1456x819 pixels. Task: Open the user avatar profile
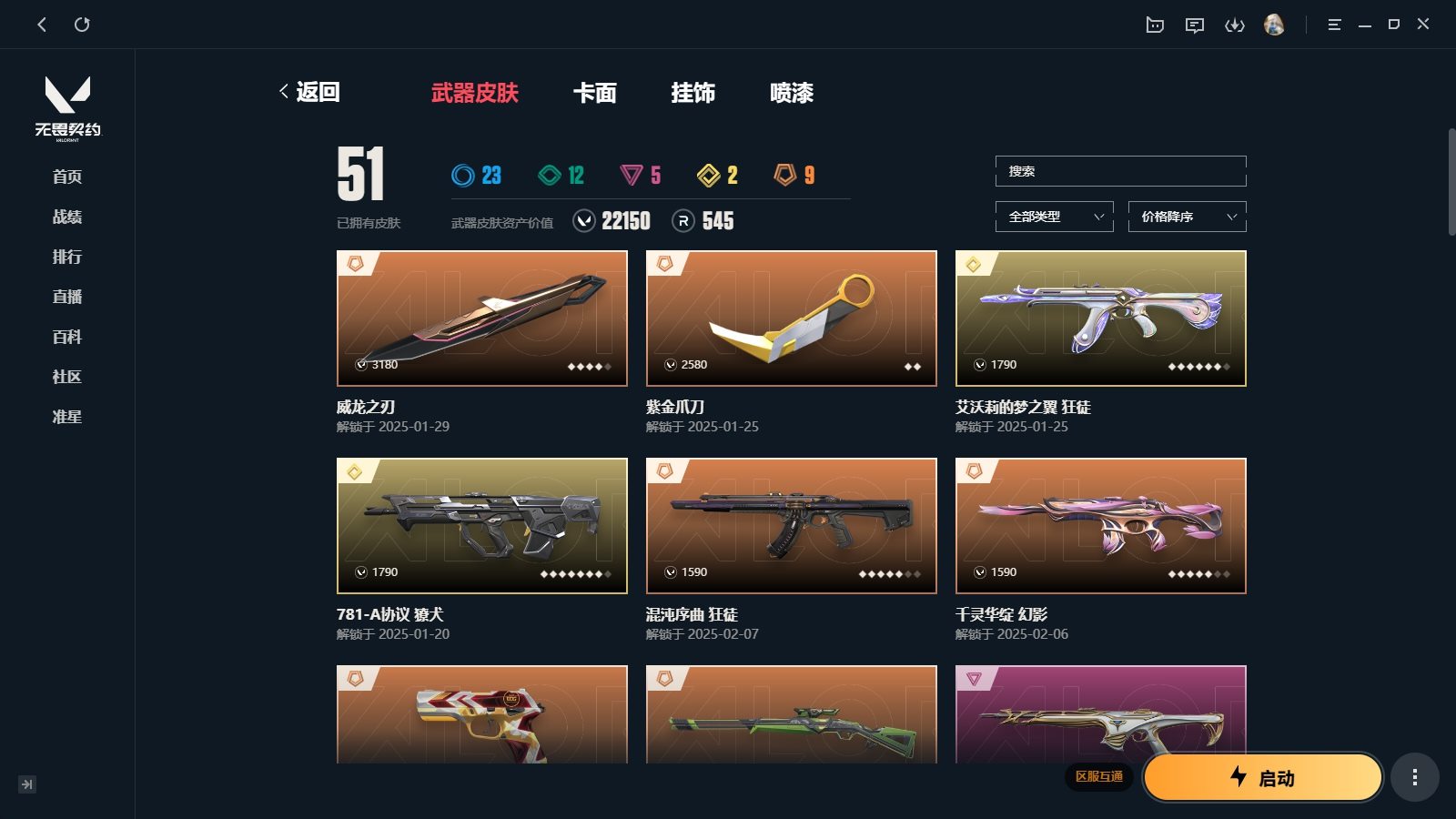[x=1274, y=25]
